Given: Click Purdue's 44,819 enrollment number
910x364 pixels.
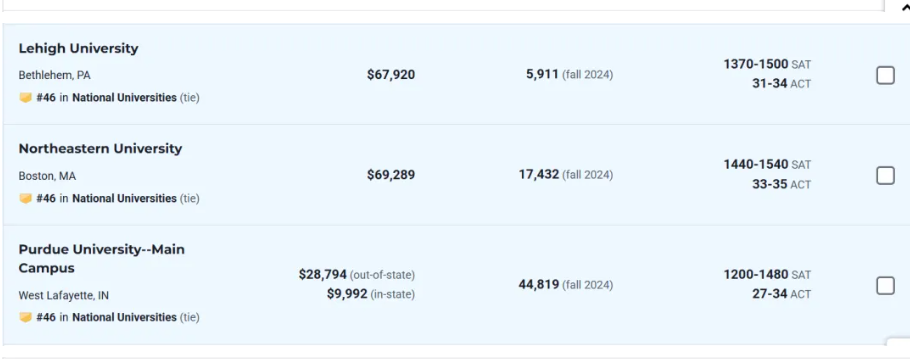Looking at the screenshot, I should [x=539, y=284].
